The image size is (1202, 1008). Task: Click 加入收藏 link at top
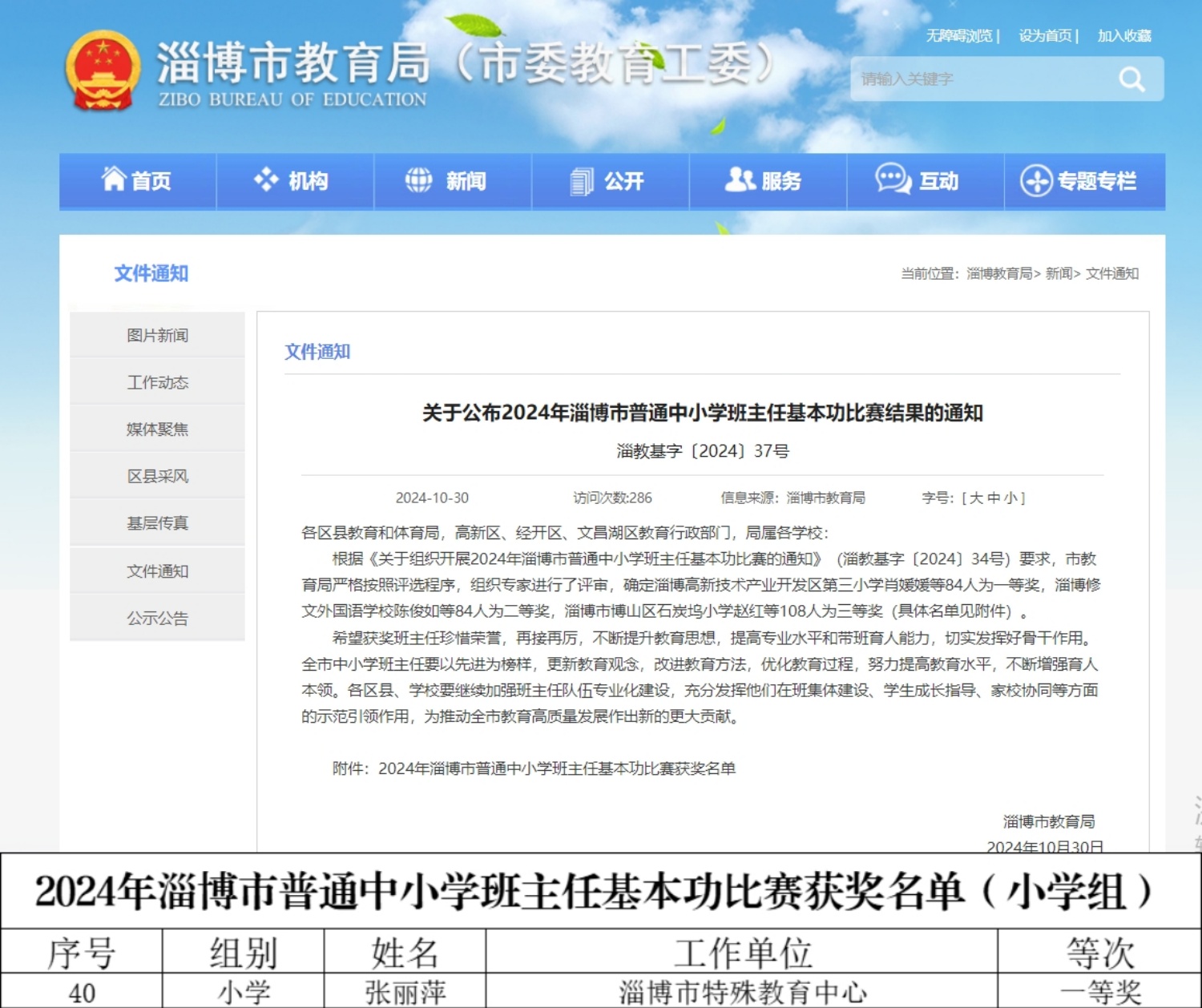point(1124,36)
